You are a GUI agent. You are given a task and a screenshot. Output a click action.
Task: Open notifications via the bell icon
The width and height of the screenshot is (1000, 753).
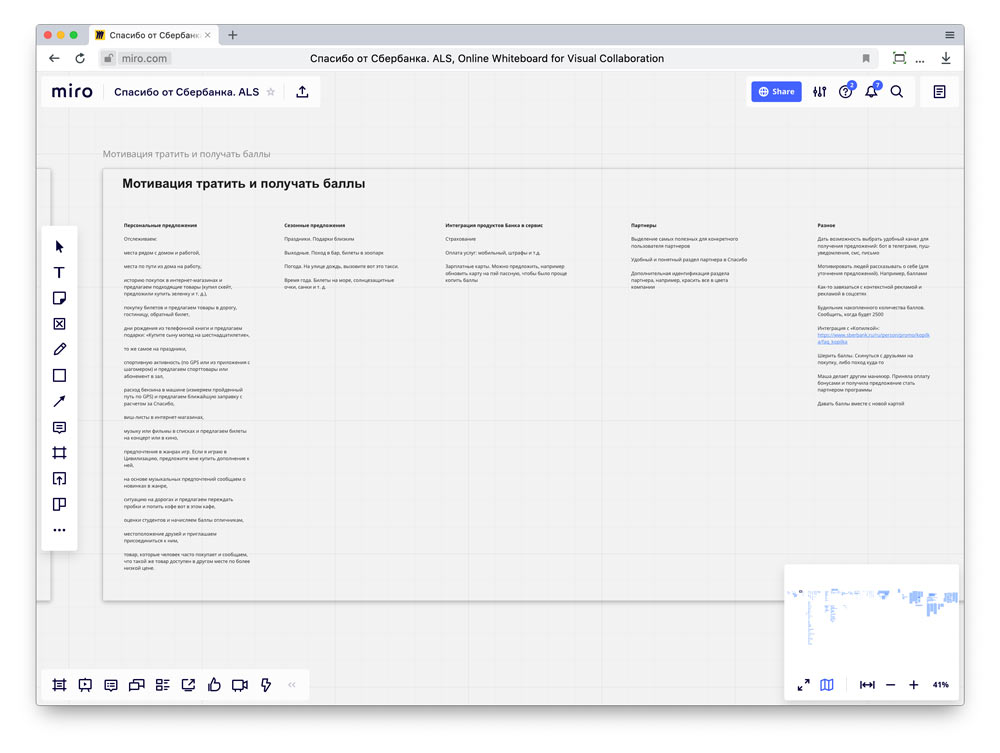[871, 91]
